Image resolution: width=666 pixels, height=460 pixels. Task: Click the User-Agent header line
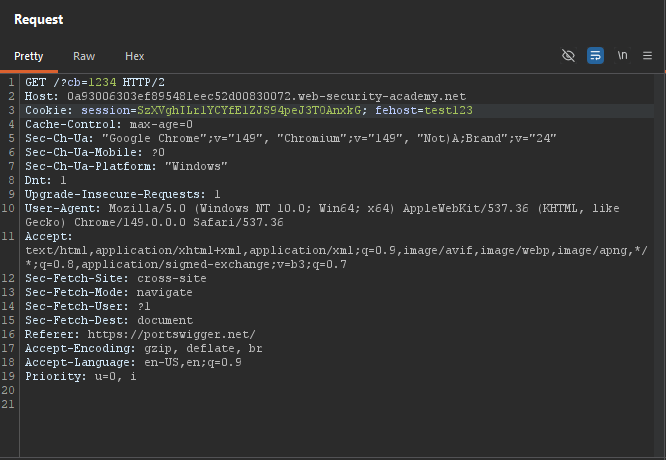322,208
